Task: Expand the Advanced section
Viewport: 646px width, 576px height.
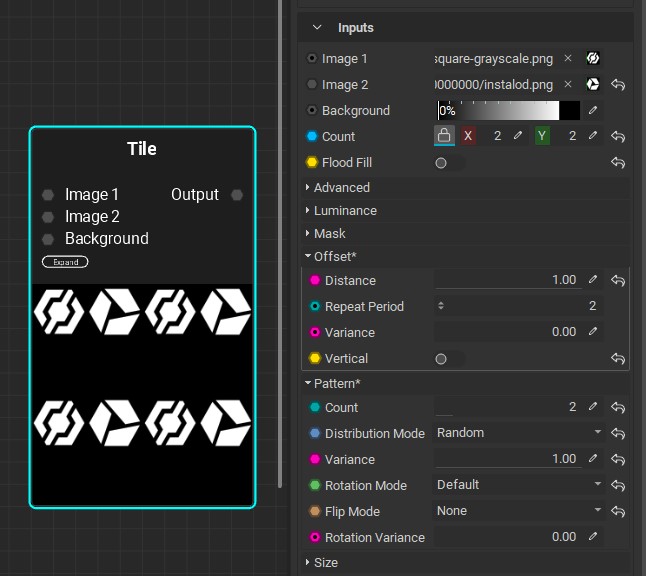Action: tap(341, 188)
